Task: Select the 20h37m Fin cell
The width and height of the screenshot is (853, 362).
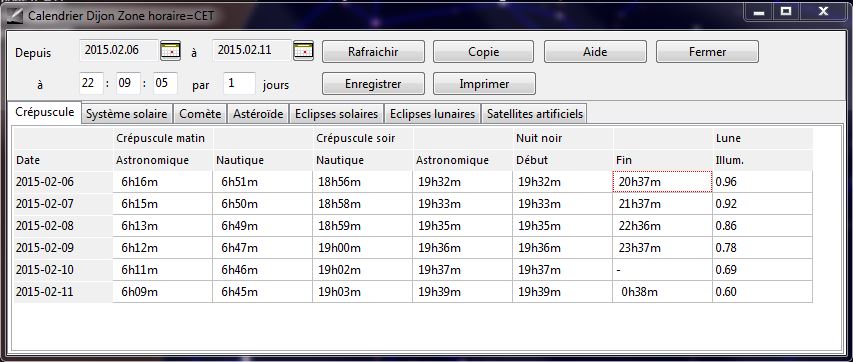Action: (x=662, y=182)
